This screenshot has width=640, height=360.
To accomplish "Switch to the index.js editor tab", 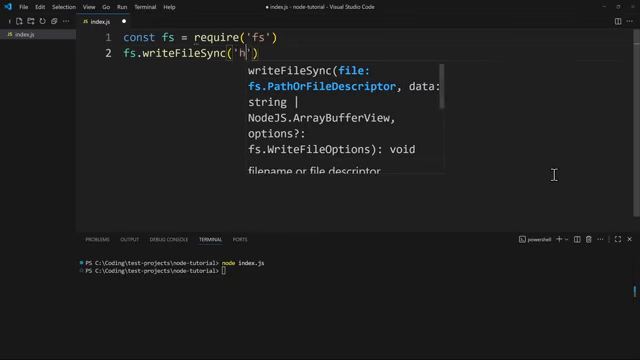I will (x=100, y=22).
